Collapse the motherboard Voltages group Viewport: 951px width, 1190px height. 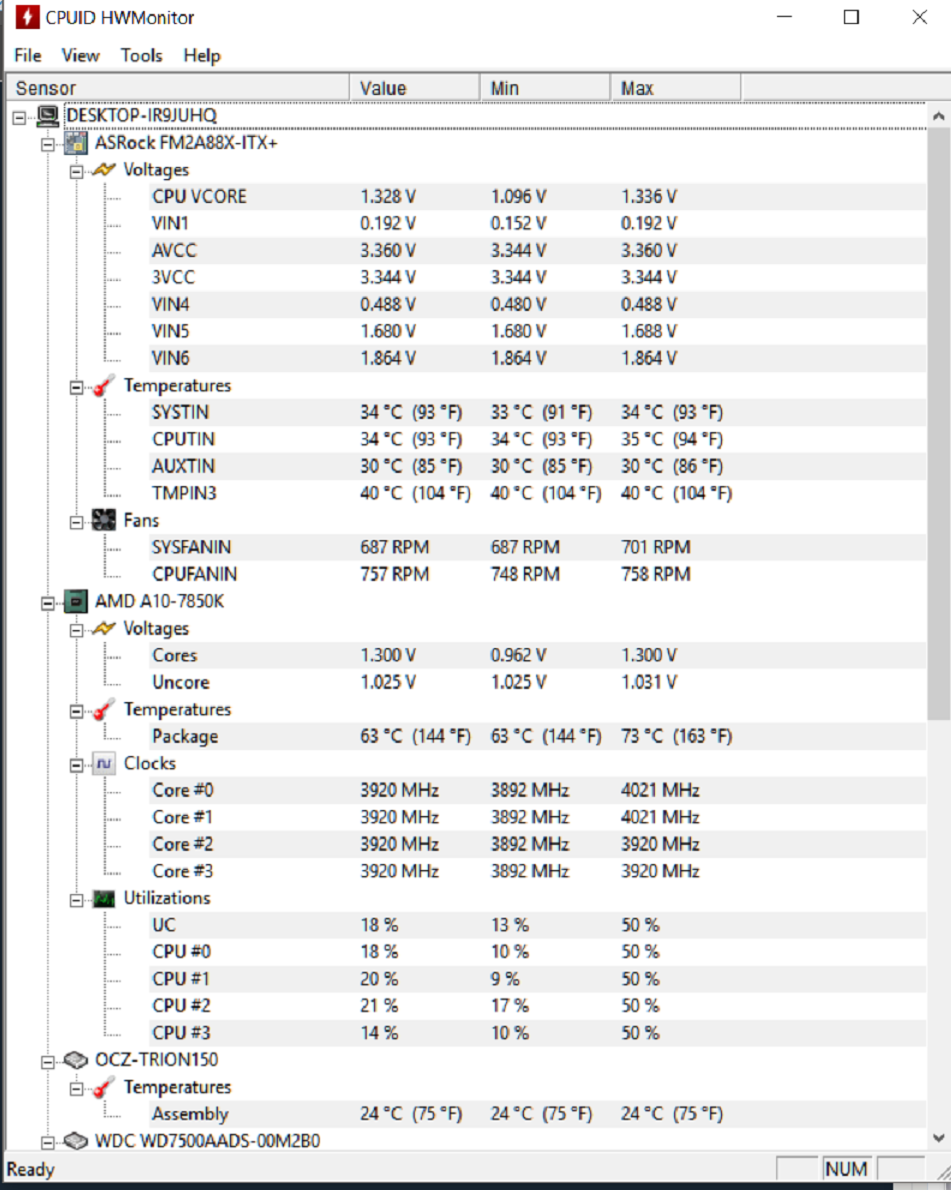pyautogui.click(x=76, y=172)
